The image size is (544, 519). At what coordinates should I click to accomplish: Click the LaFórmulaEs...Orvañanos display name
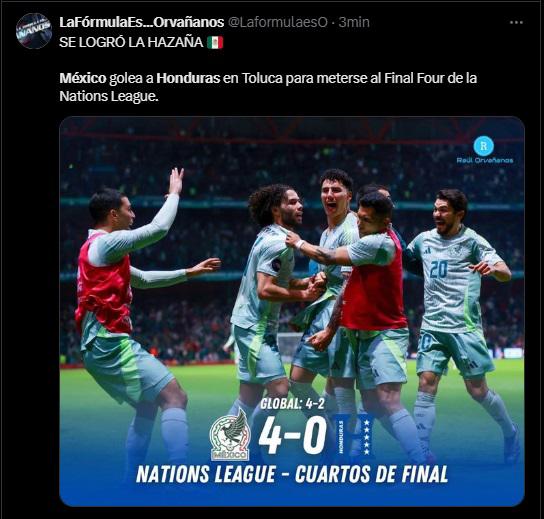[x=142, y=22]
